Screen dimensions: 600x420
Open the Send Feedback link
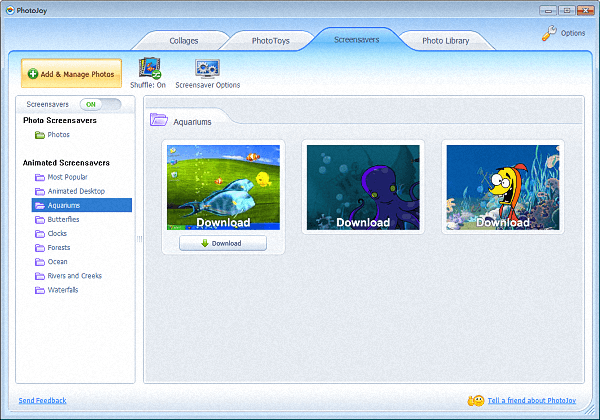pyautogui.click(x=42, y=400)
